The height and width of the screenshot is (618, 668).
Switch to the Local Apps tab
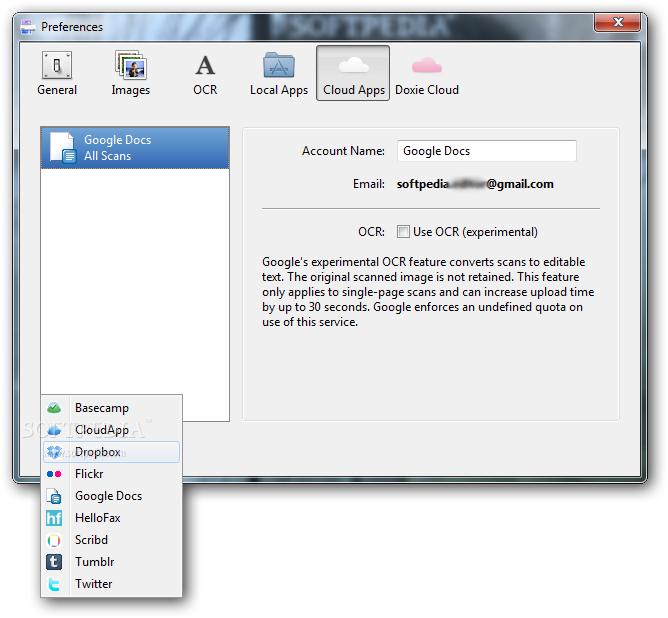pyautogui.click(x=279, y=73)
